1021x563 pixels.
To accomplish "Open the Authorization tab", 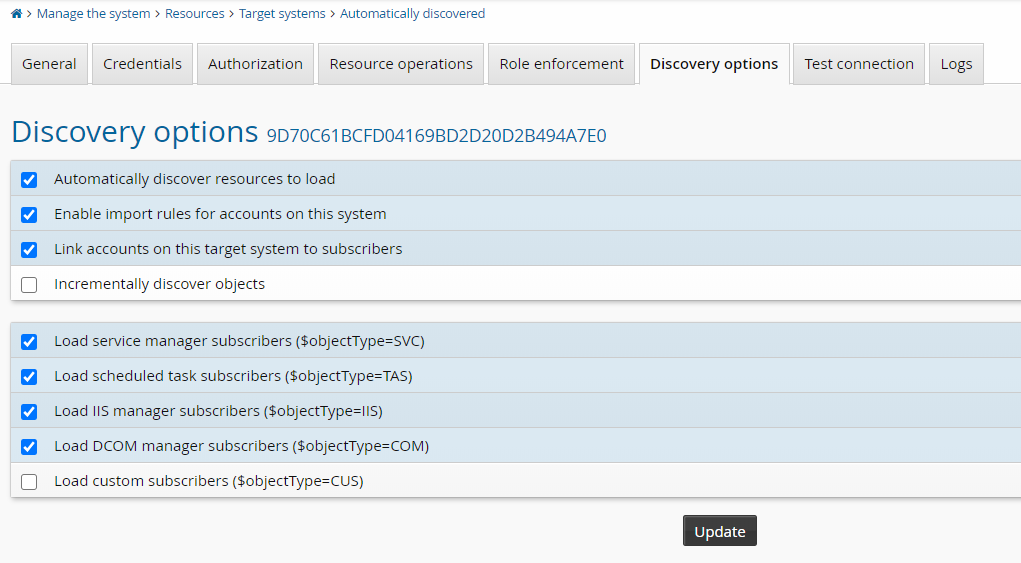I will pyautogui.click(x=255, y=64).
